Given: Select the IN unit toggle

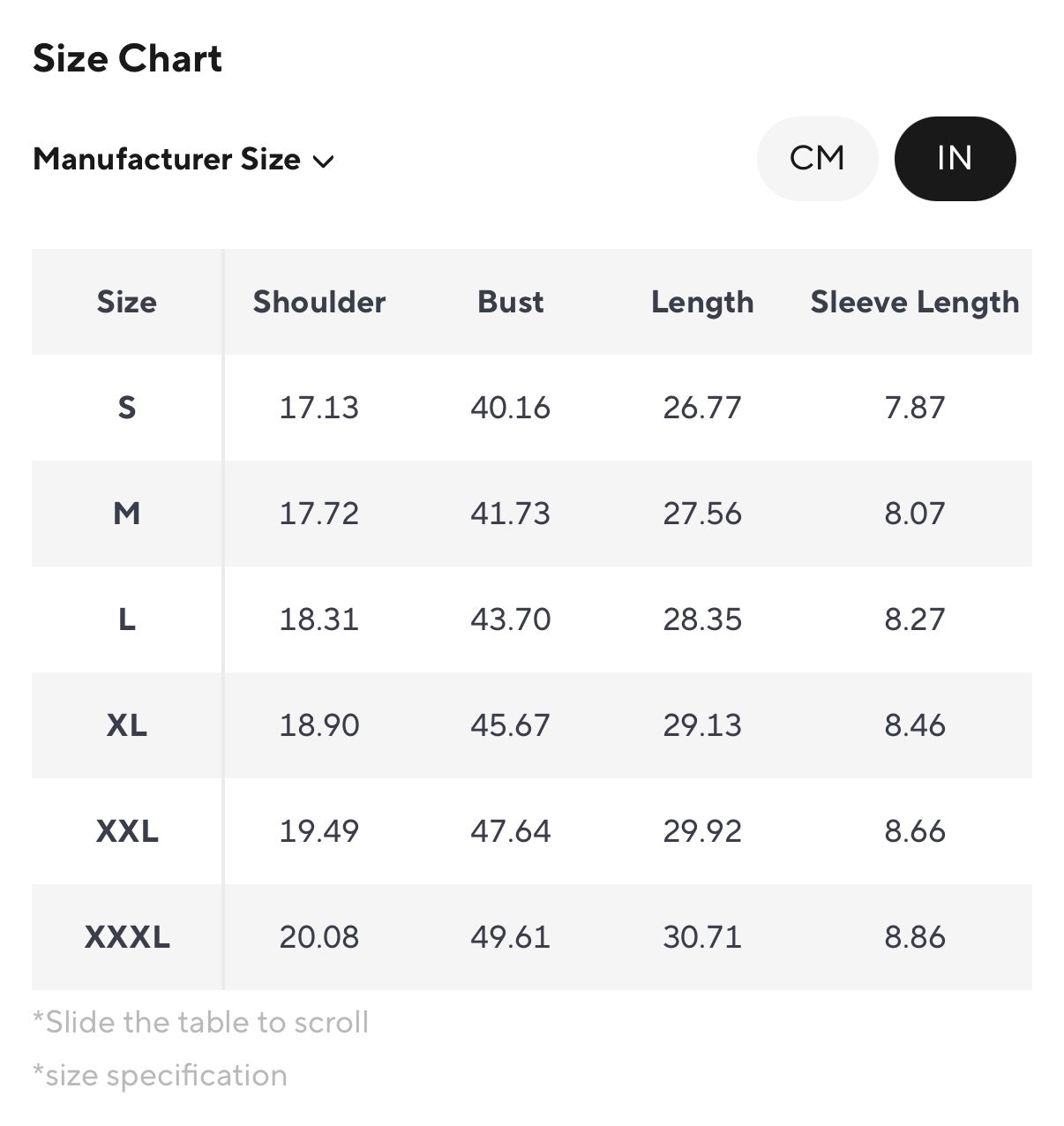Looking at the screenshot, I should point(955,159).
